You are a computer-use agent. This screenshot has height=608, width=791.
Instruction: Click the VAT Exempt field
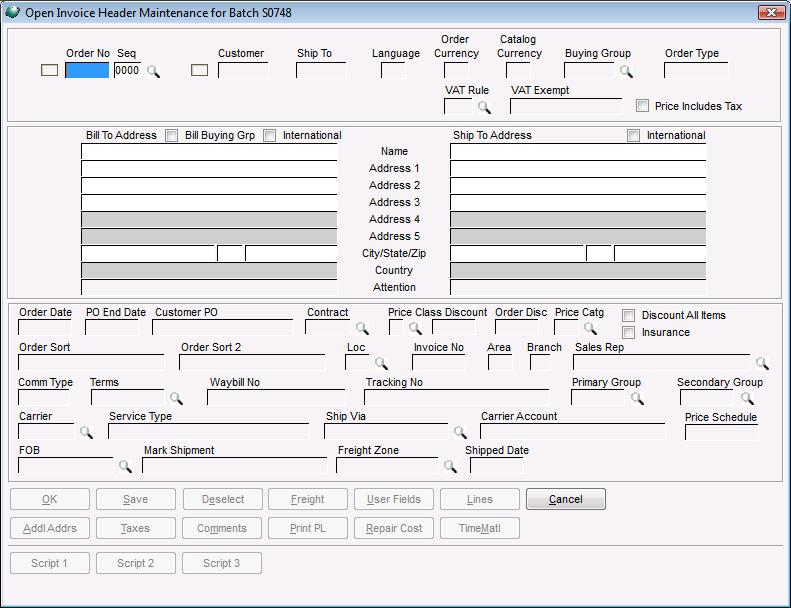566,106
